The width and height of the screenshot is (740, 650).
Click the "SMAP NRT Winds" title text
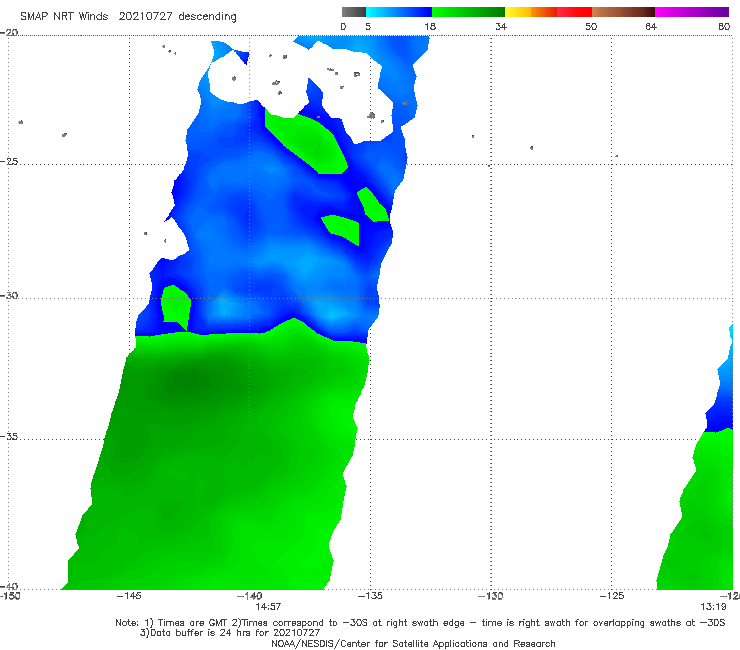[x=64, y=16]
